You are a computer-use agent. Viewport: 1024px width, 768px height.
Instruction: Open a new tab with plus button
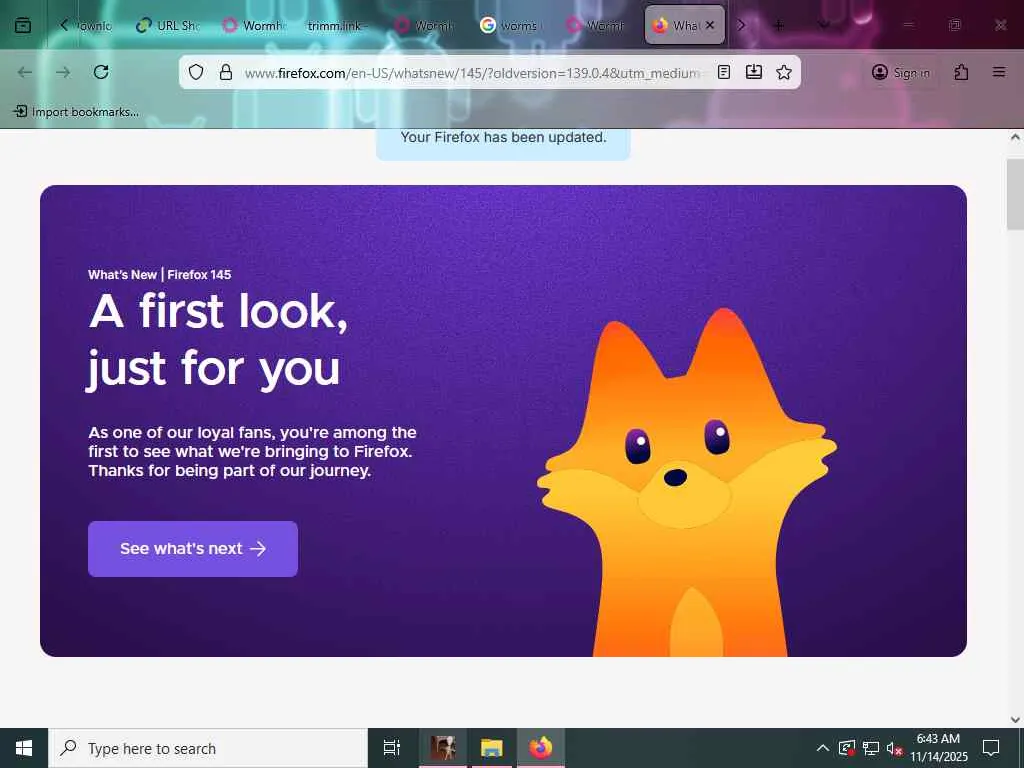click(778, 25)
